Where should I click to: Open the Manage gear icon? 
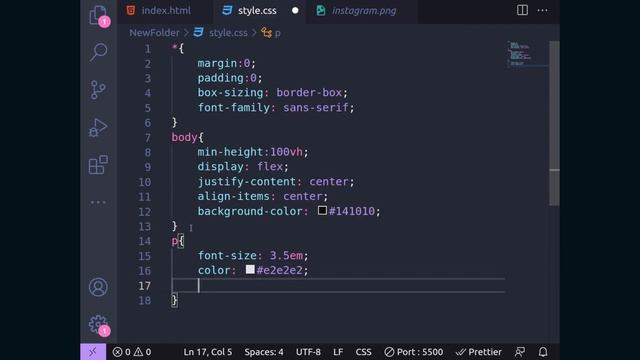(98, 324)
